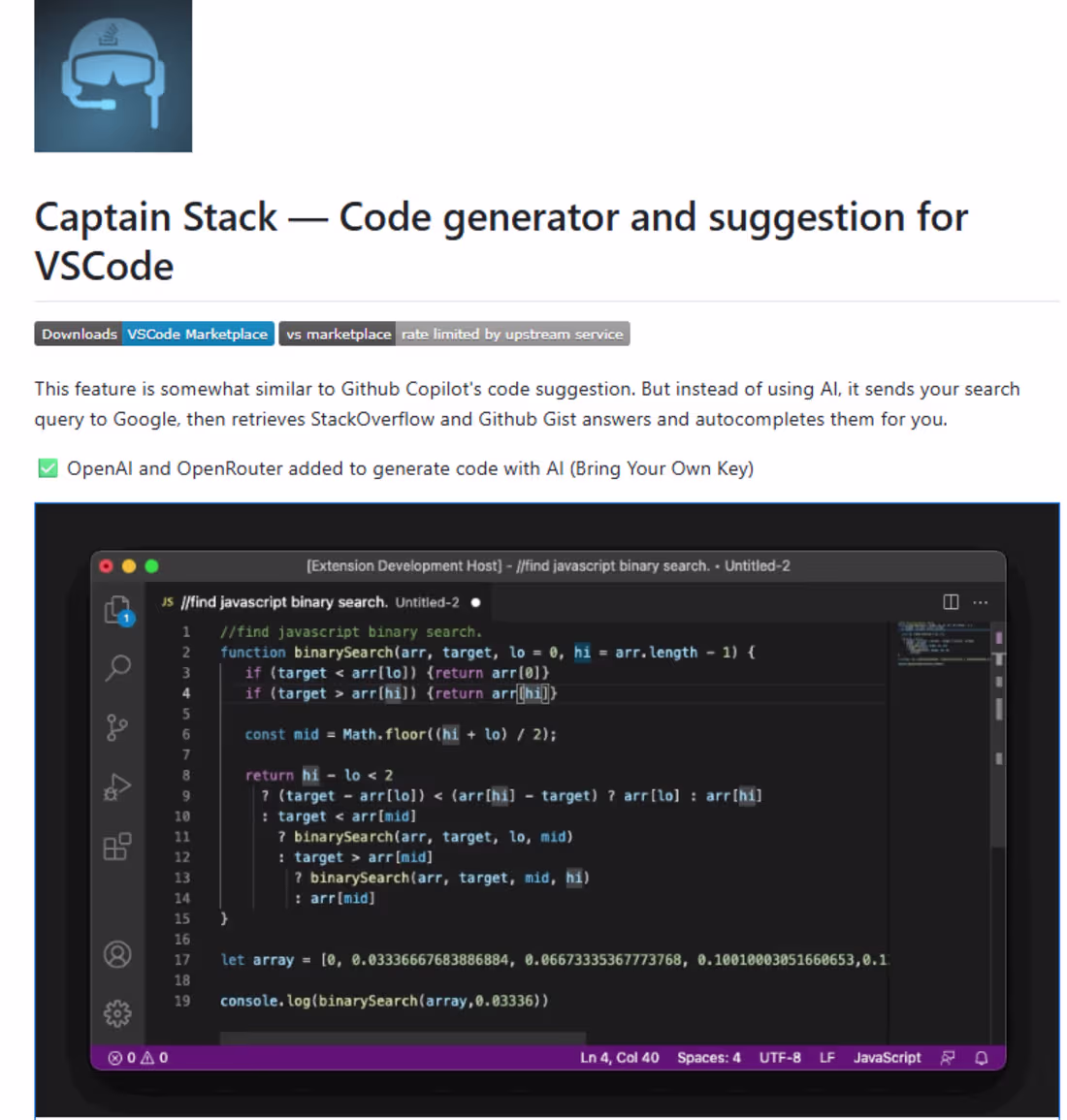Click the const mid = Math.floor line

[x=401, y=734]
